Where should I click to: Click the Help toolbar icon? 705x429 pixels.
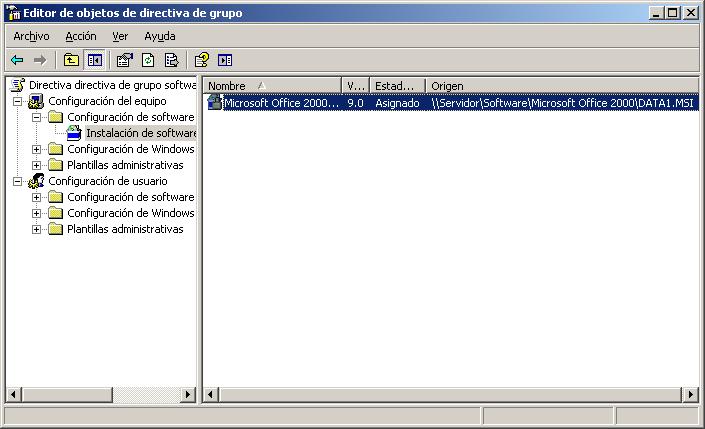point(201,60)
